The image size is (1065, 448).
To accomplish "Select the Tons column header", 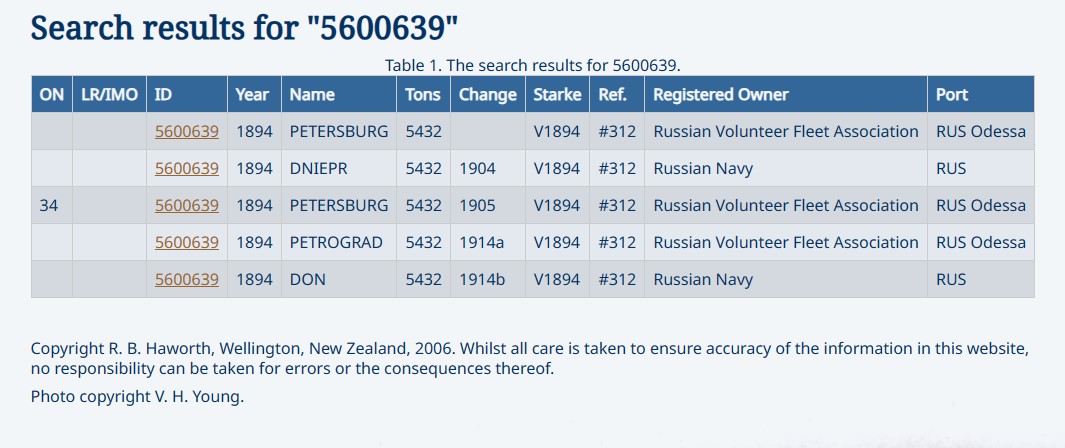I will [423, 95].
